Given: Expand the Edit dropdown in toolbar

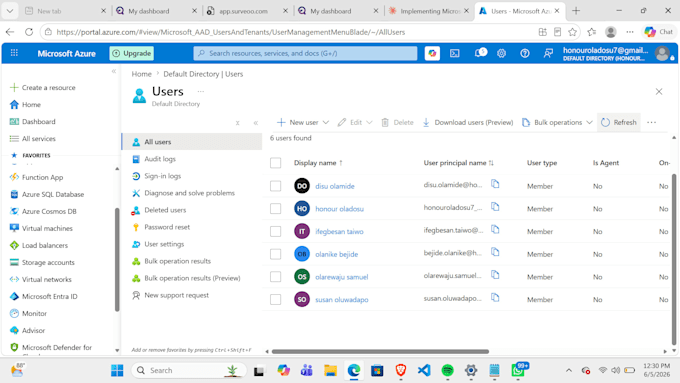Looking at the screenshot, I should tap(369, 122).
